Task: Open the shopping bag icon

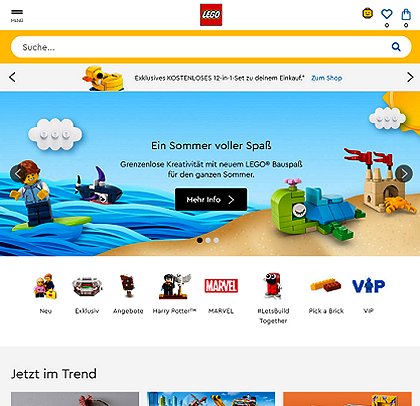Action: pyautogui.click(x=406, y=14)
